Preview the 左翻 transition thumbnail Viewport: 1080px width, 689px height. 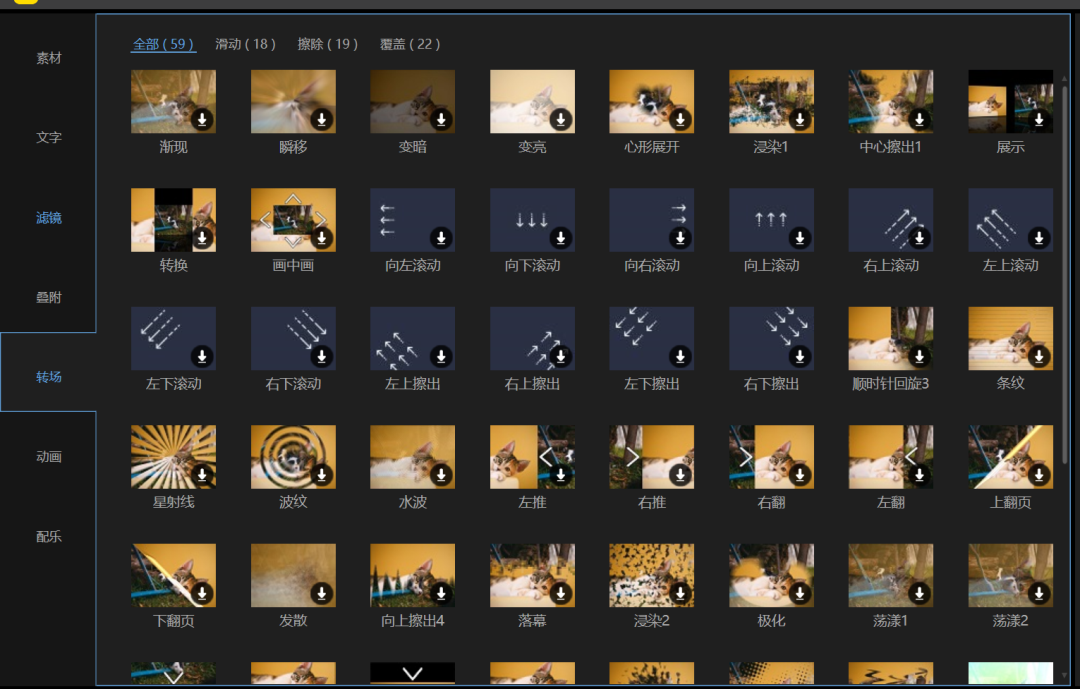pos(891,457)
